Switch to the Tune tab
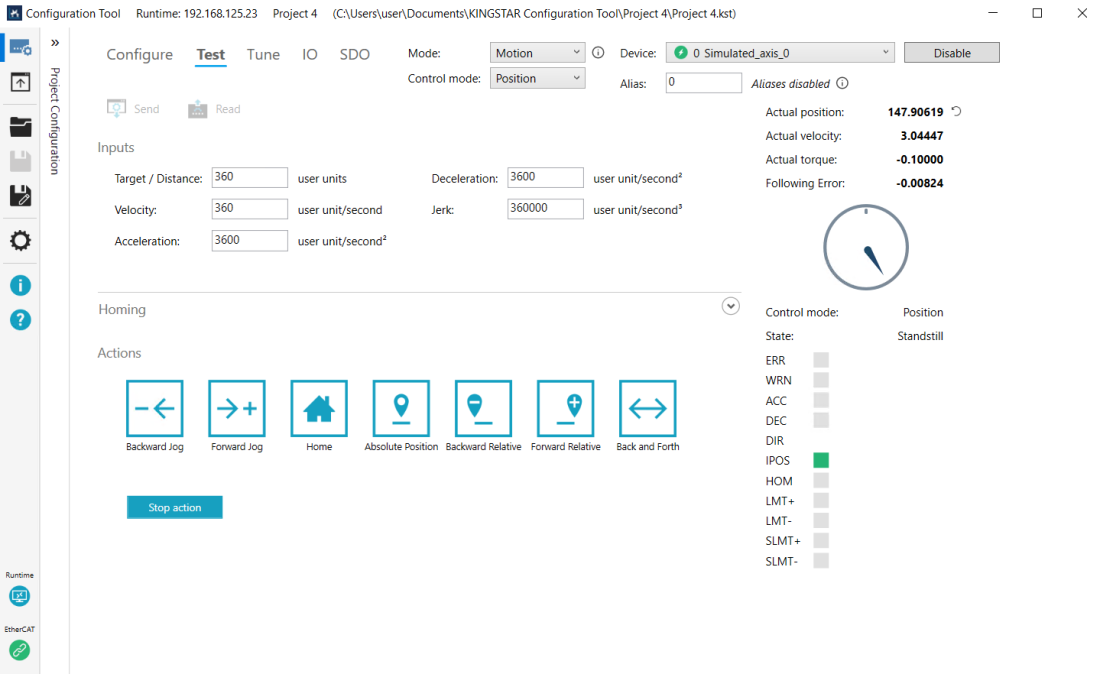1100x674 pixels. [263, 55]
